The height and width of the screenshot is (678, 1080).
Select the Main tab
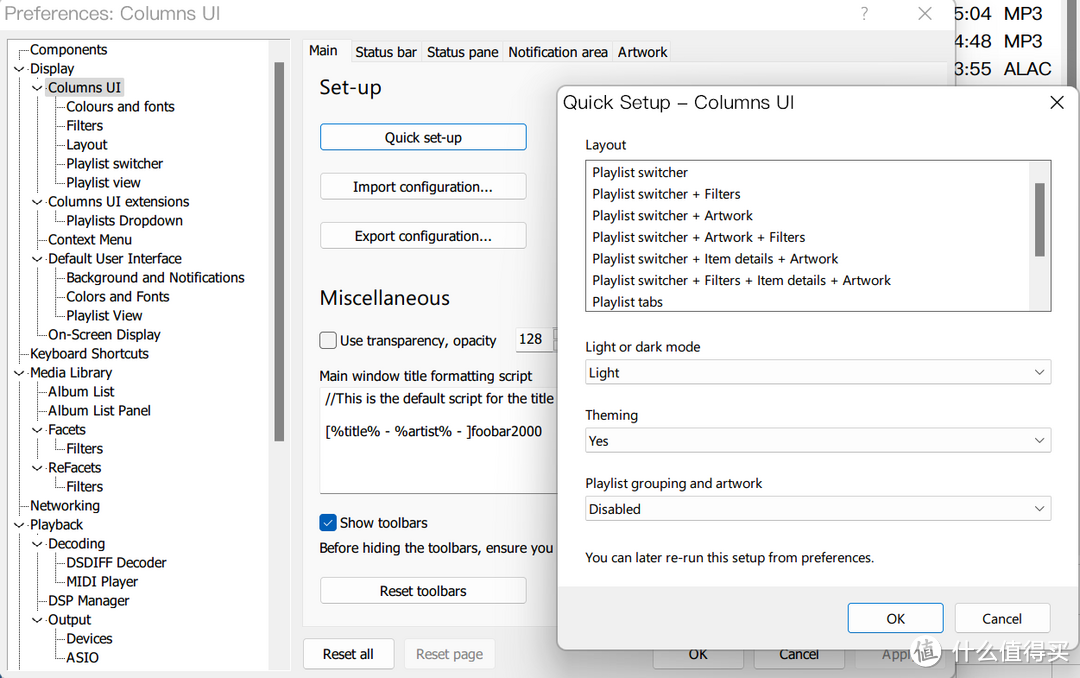pyautogui.click(x=323, y=50)
